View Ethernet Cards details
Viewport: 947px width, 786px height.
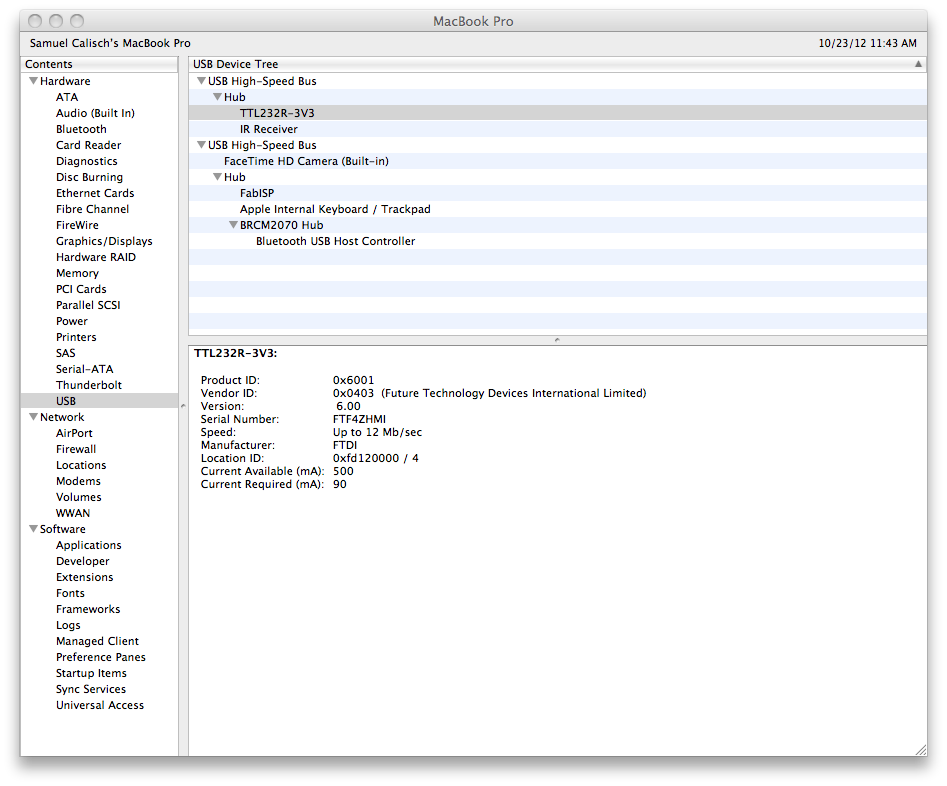click(95, 193)
